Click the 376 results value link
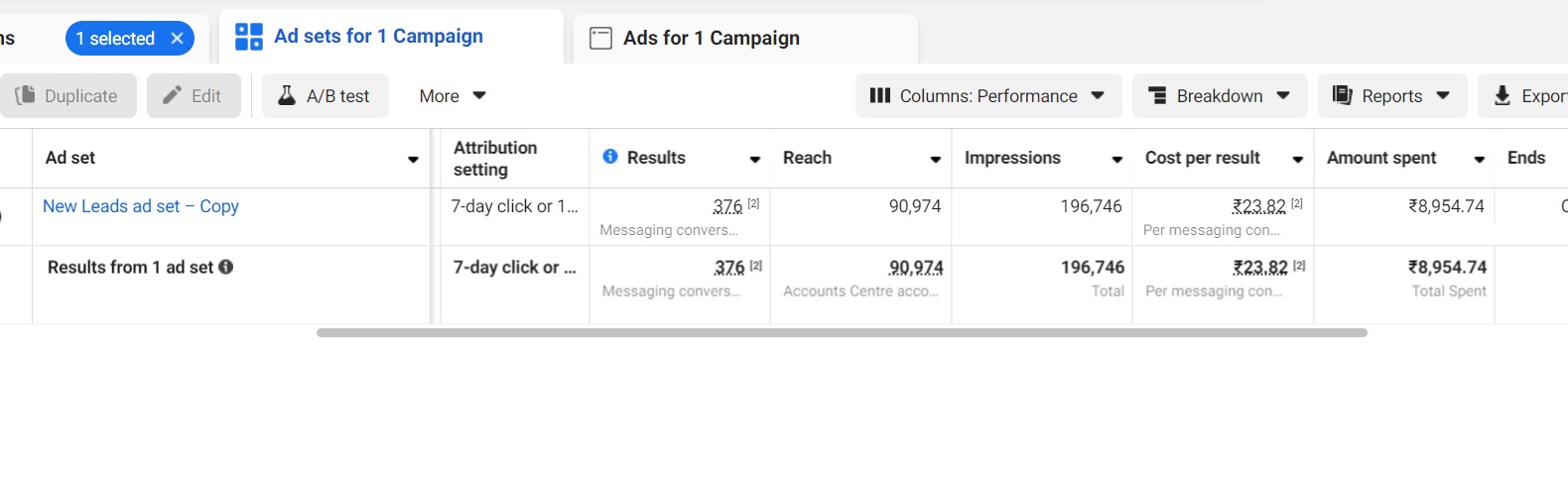The width and height of the screenshot is (1568, 483). [x=727, y=206]
